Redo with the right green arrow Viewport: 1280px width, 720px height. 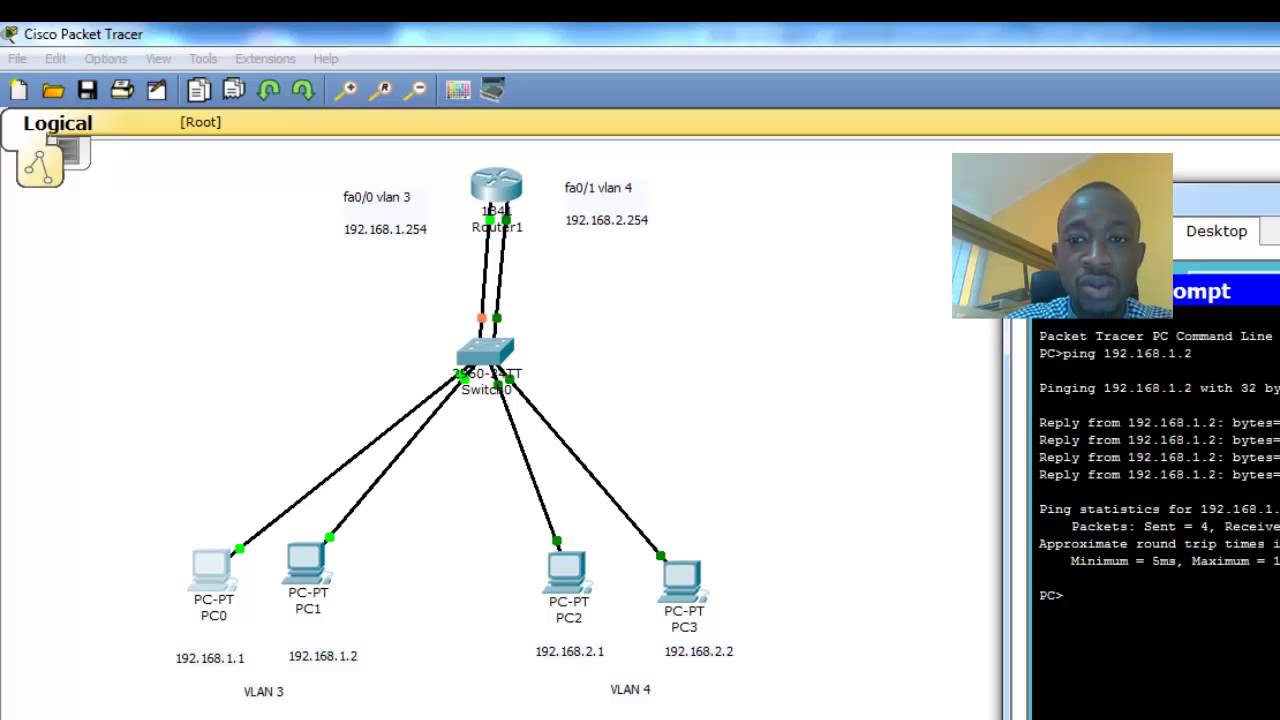[x=303, y=90]
